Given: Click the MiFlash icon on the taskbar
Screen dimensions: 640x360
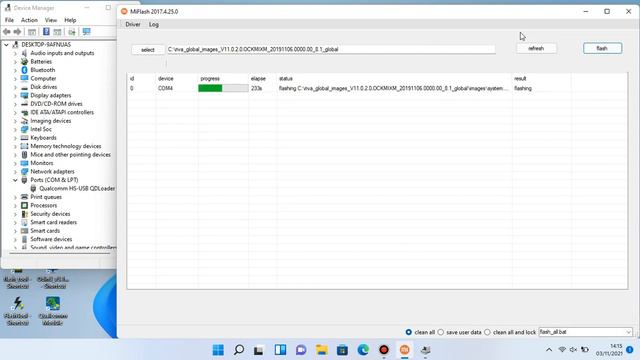Looking at the screenshot, I should (404, 350).
